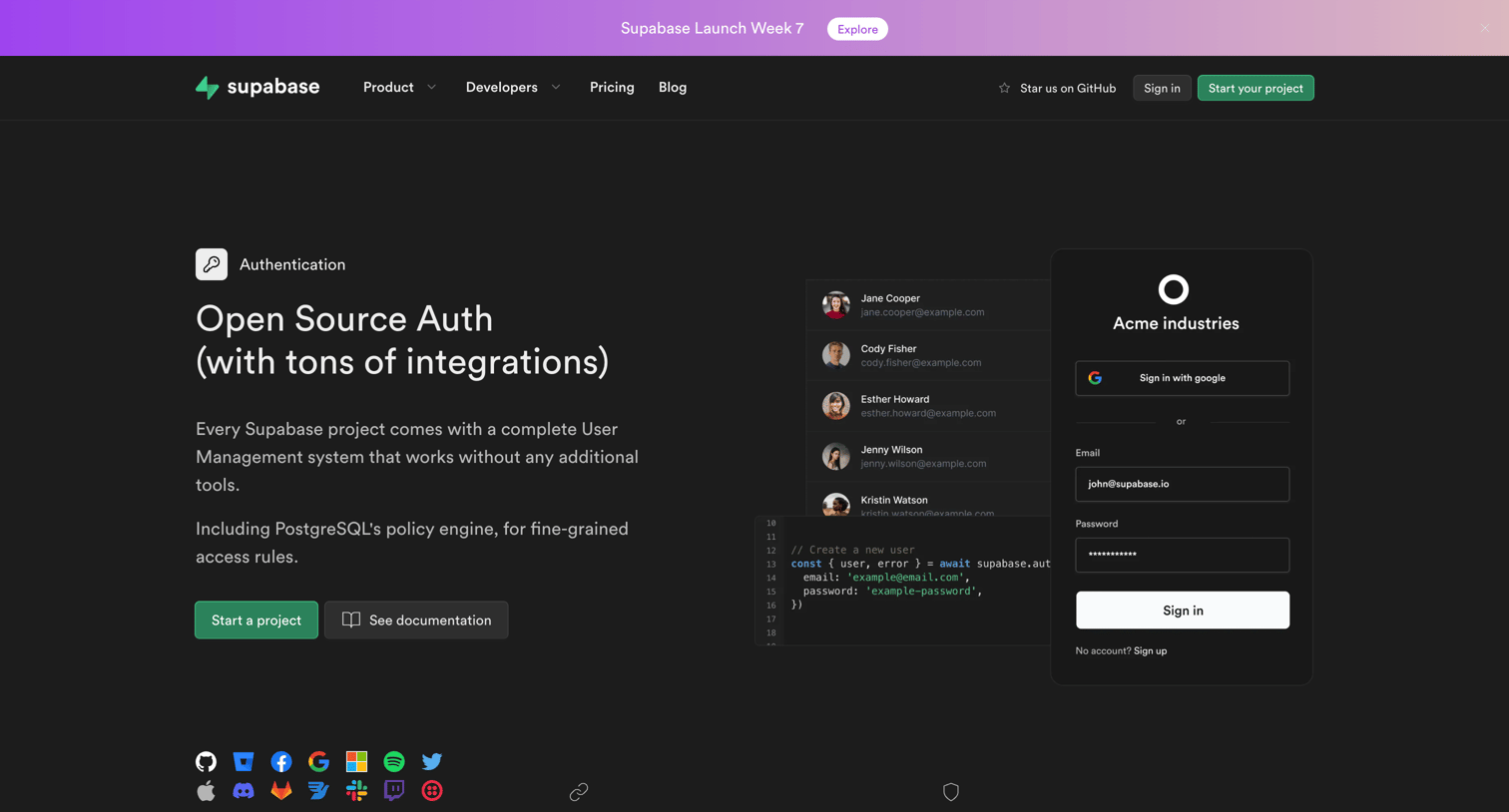This screenshot has width=1509, height=812.
Task: Click Esther Howard's avatar
Action: click(x=836, y=405)
